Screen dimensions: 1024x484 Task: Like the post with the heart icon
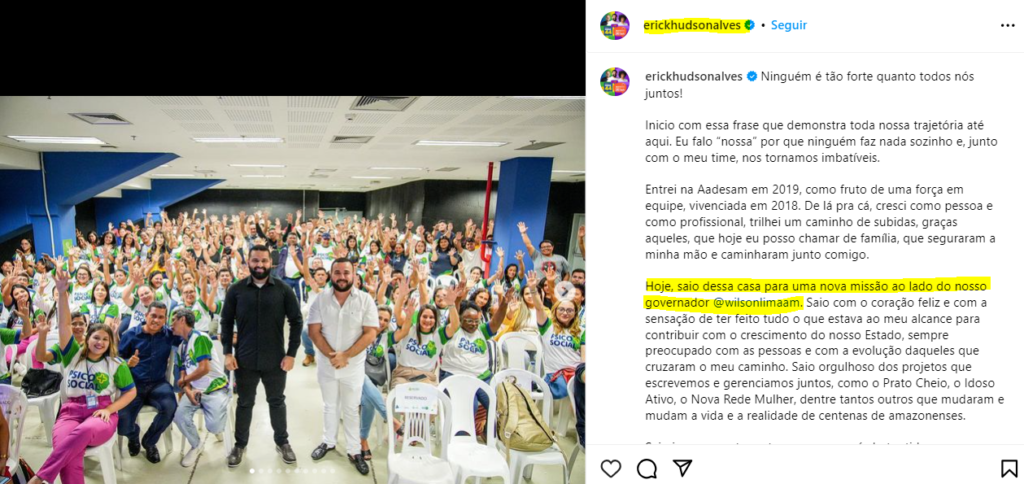(611, 468)
